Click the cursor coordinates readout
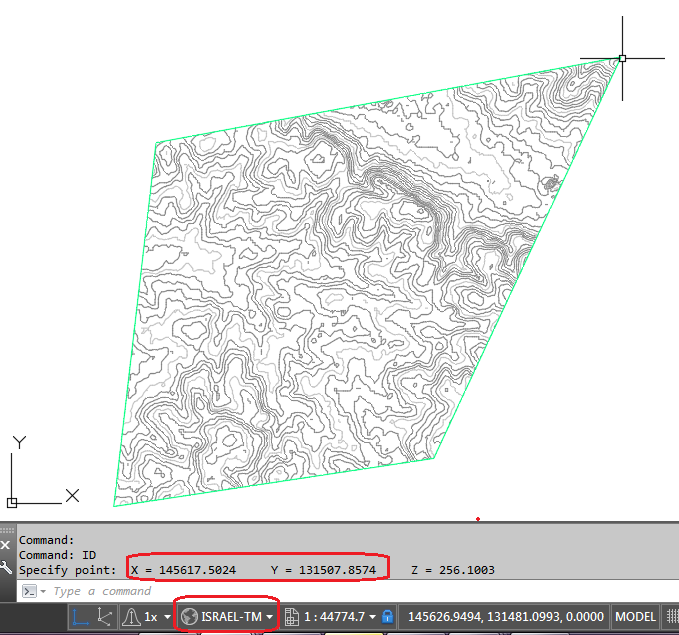679x635 pixels. click(x=506, y=617)
